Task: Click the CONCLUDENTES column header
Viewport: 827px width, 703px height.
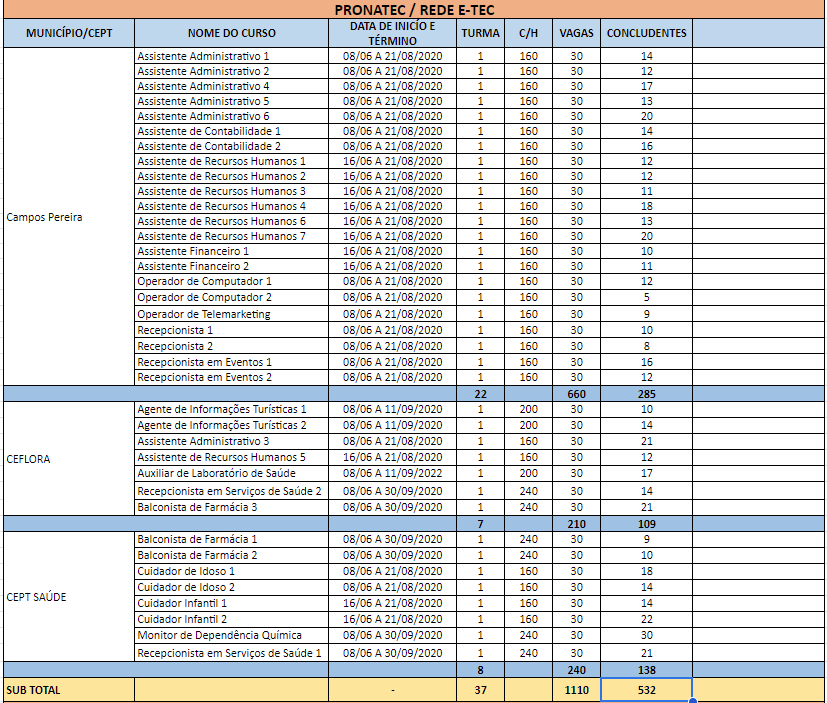Action: tap(646, 33)
